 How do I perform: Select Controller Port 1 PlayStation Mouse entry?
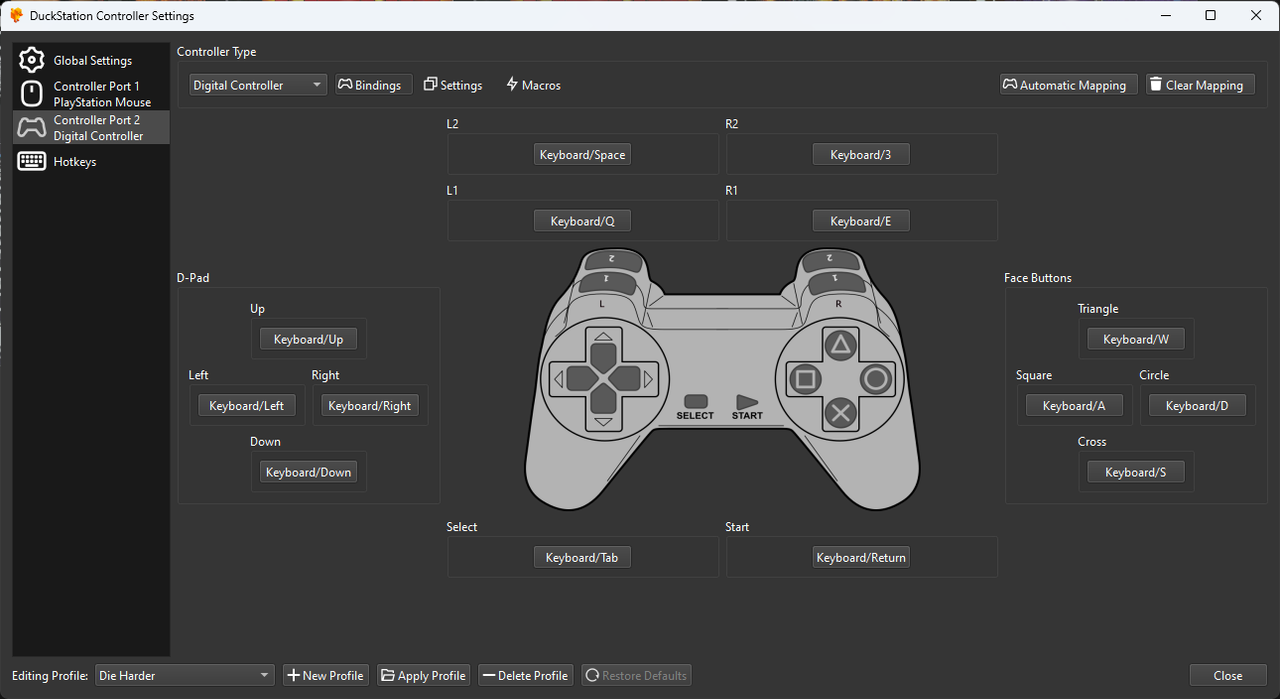91,94
